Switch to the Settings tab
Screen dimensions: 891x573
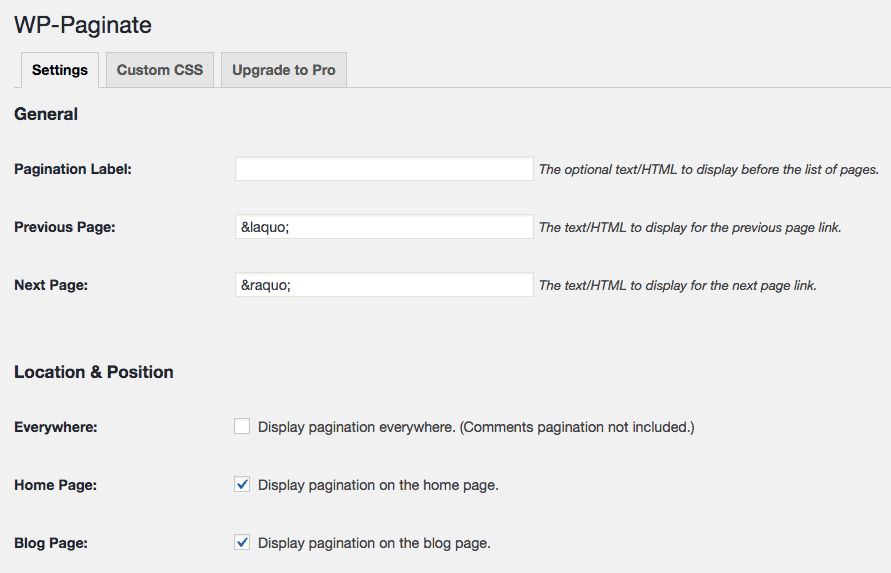[60, 70]
